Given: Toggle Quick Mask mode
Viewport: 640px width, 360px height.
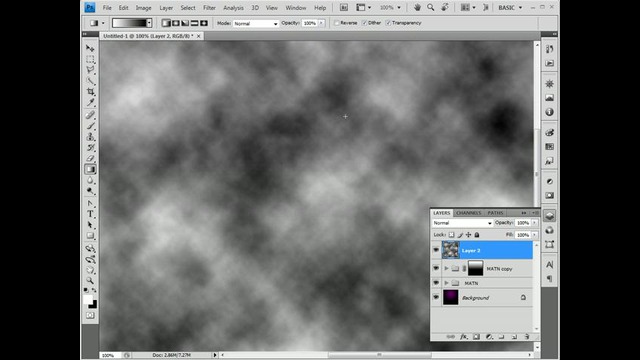Looking at the screenshot, I should (90, 316).
